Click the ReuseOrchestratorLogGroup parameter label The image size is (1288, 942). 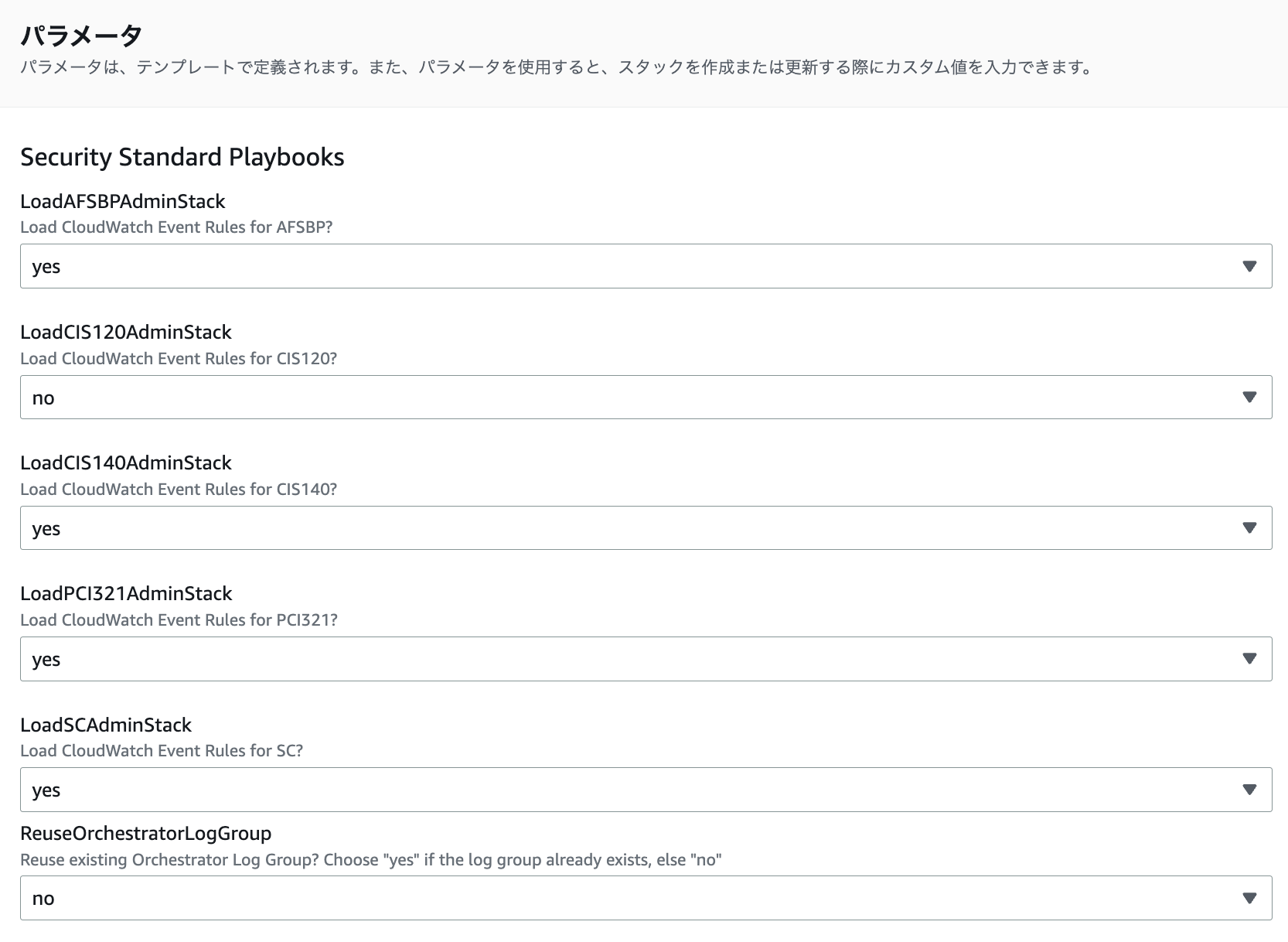click(x=145, y=834)
